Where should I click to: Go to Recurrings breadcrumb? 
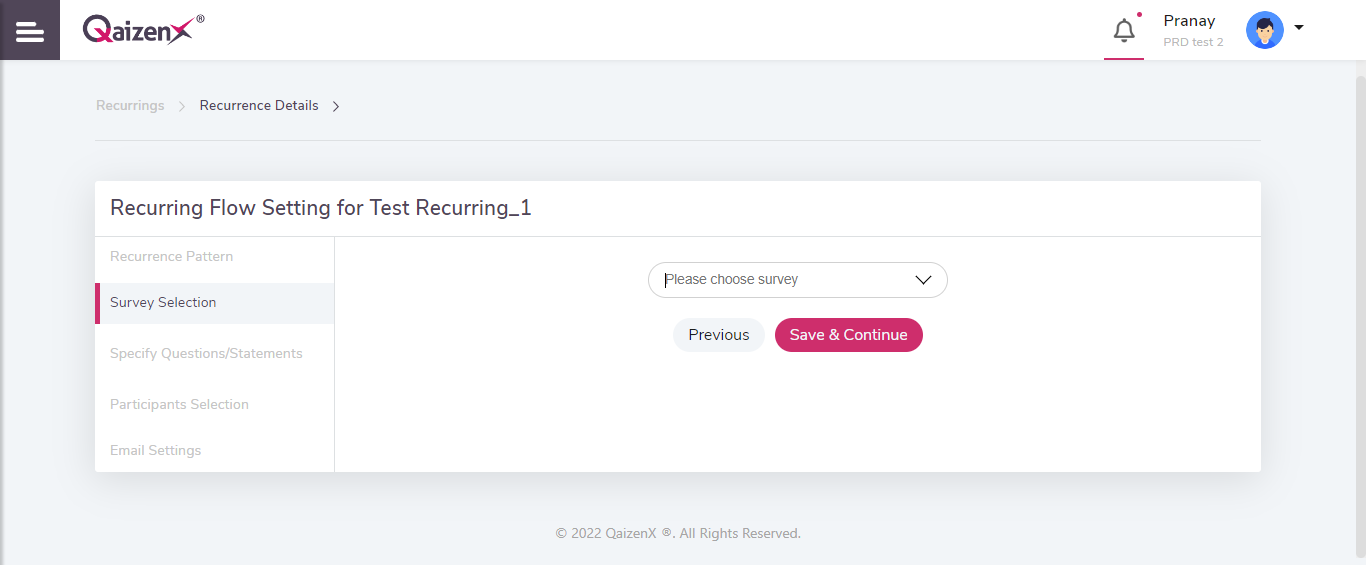point(130,106)
